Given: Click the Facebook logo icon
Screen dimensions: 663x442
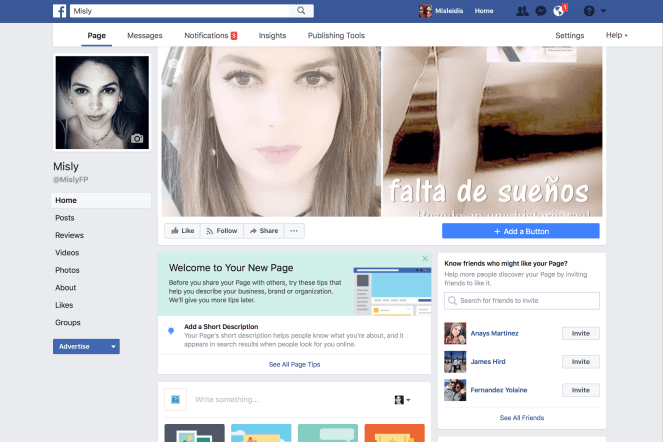Looking at the screenshot, I should tap(59, 11).
